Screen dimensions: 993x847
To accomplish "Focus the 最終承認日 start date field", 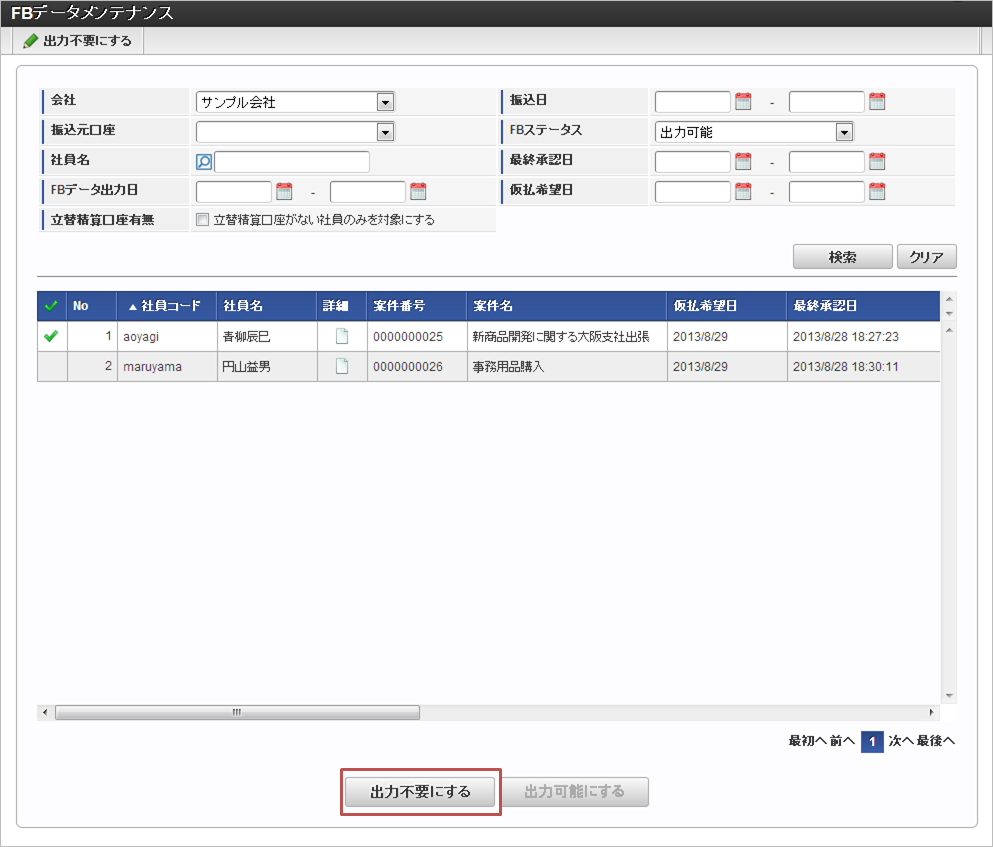I will pos(693,162).
